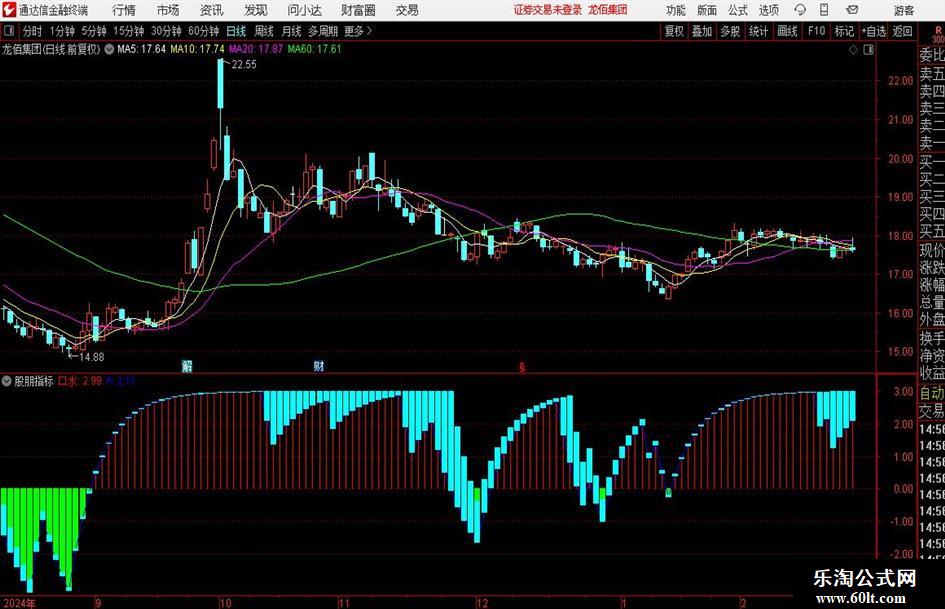The width and height of the screenshot is (945, 609).
Task: Switch to the 周线 weekly tab
Action: (x=264, y=31)
